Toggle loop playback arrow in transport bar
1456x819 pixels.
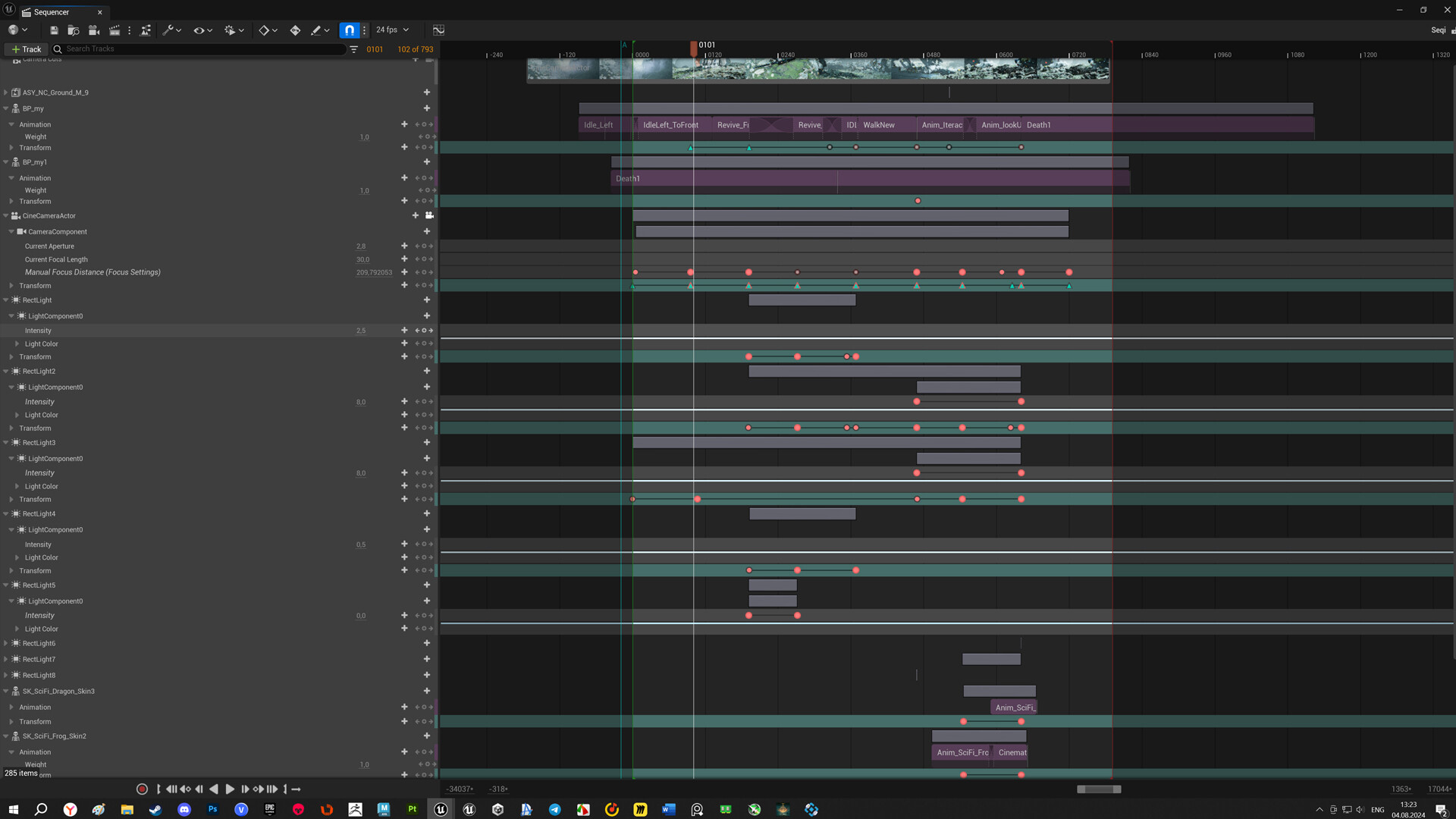tap(296, 789)
